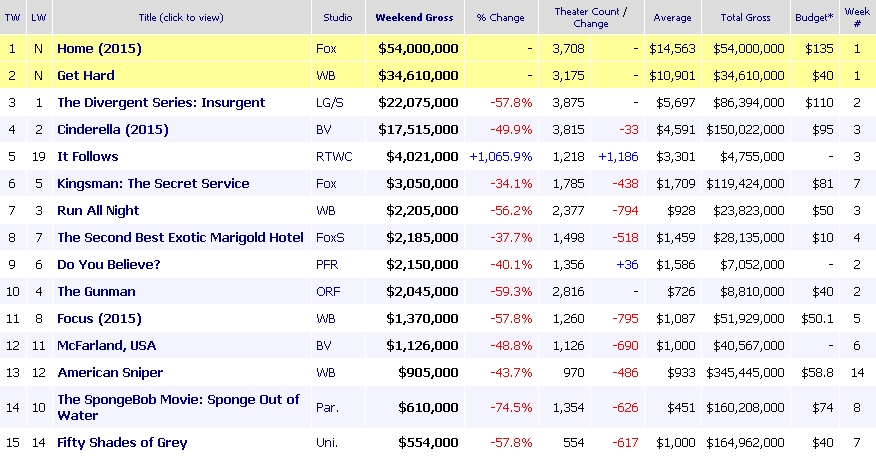Click the PFR studio link
This screenshot has height=456, width=876.
327,264
